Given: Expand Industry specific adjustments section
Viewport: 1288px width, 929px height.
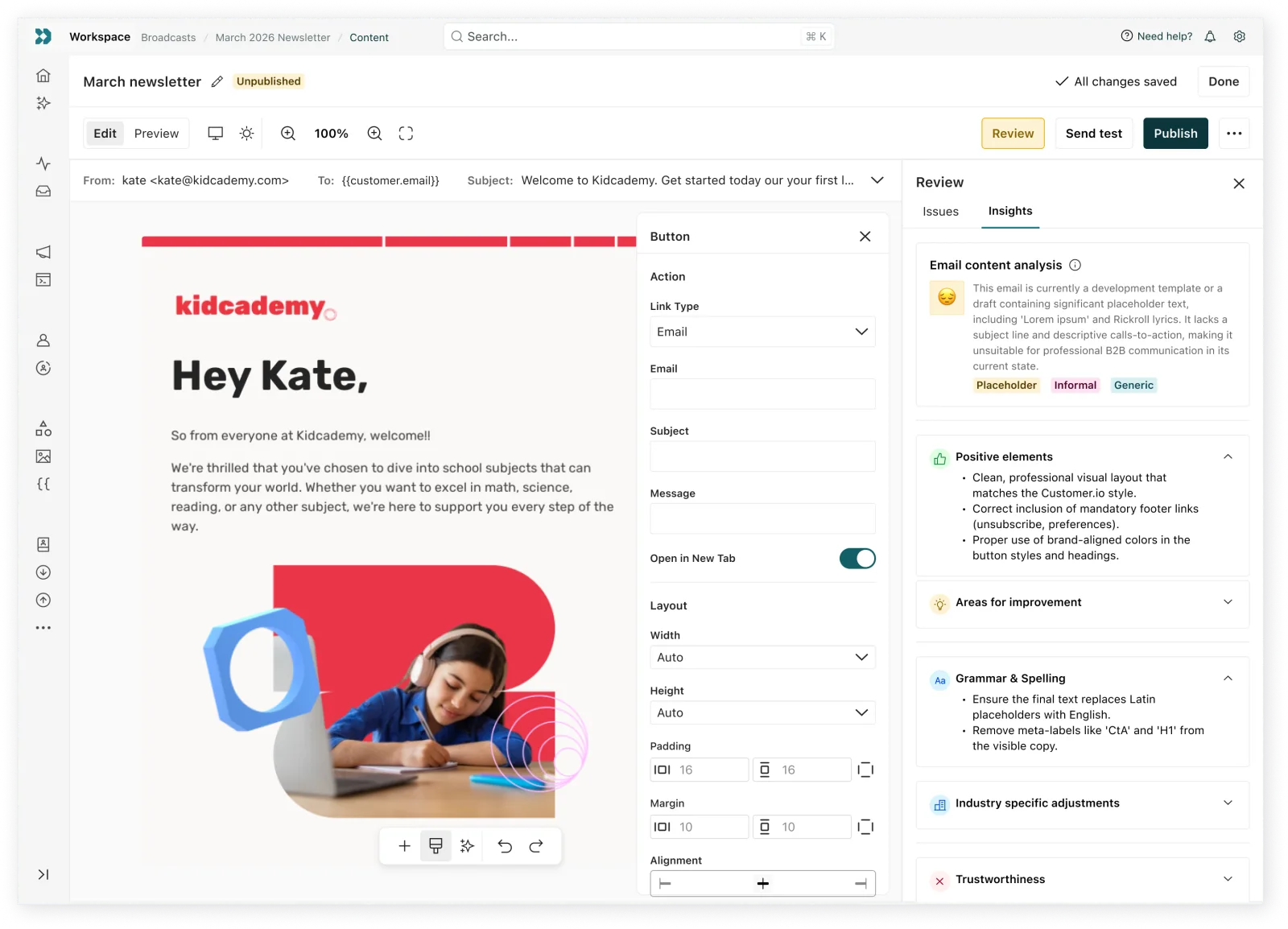Looking at the screenshot, I should [1228, 803].
